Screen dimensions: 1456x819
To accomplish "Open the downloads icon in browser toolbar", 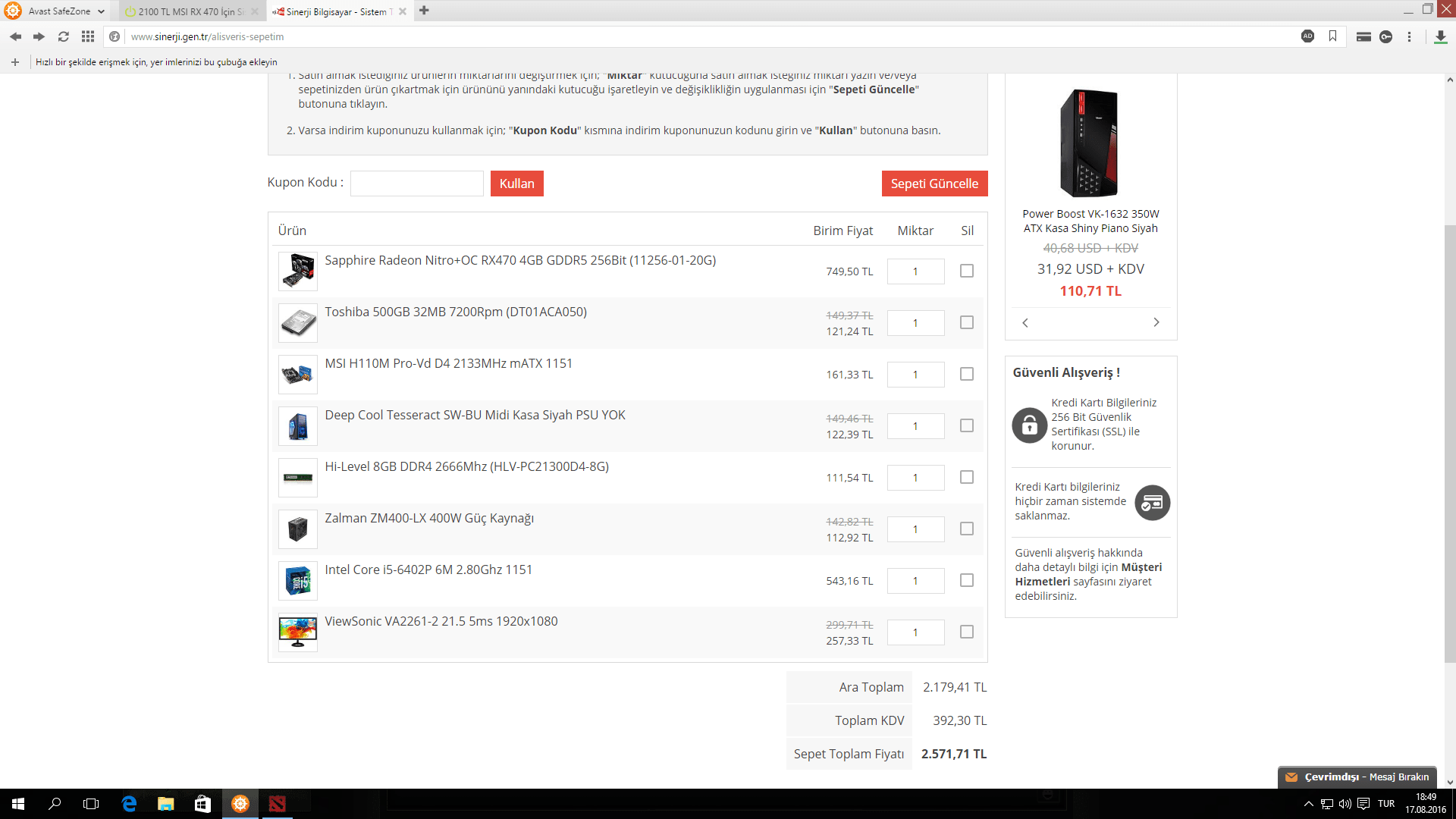I will coord(1441,36).
